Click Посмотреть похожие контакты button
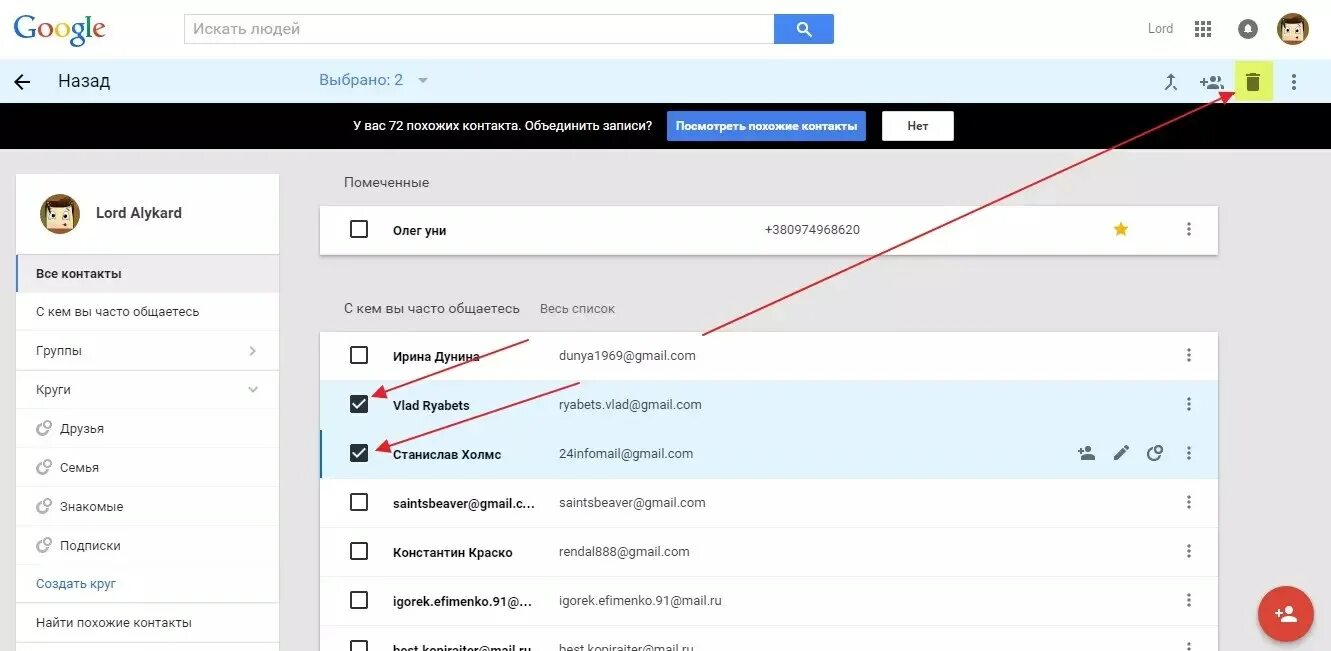 pyautogui.click(x=766, y=126)
